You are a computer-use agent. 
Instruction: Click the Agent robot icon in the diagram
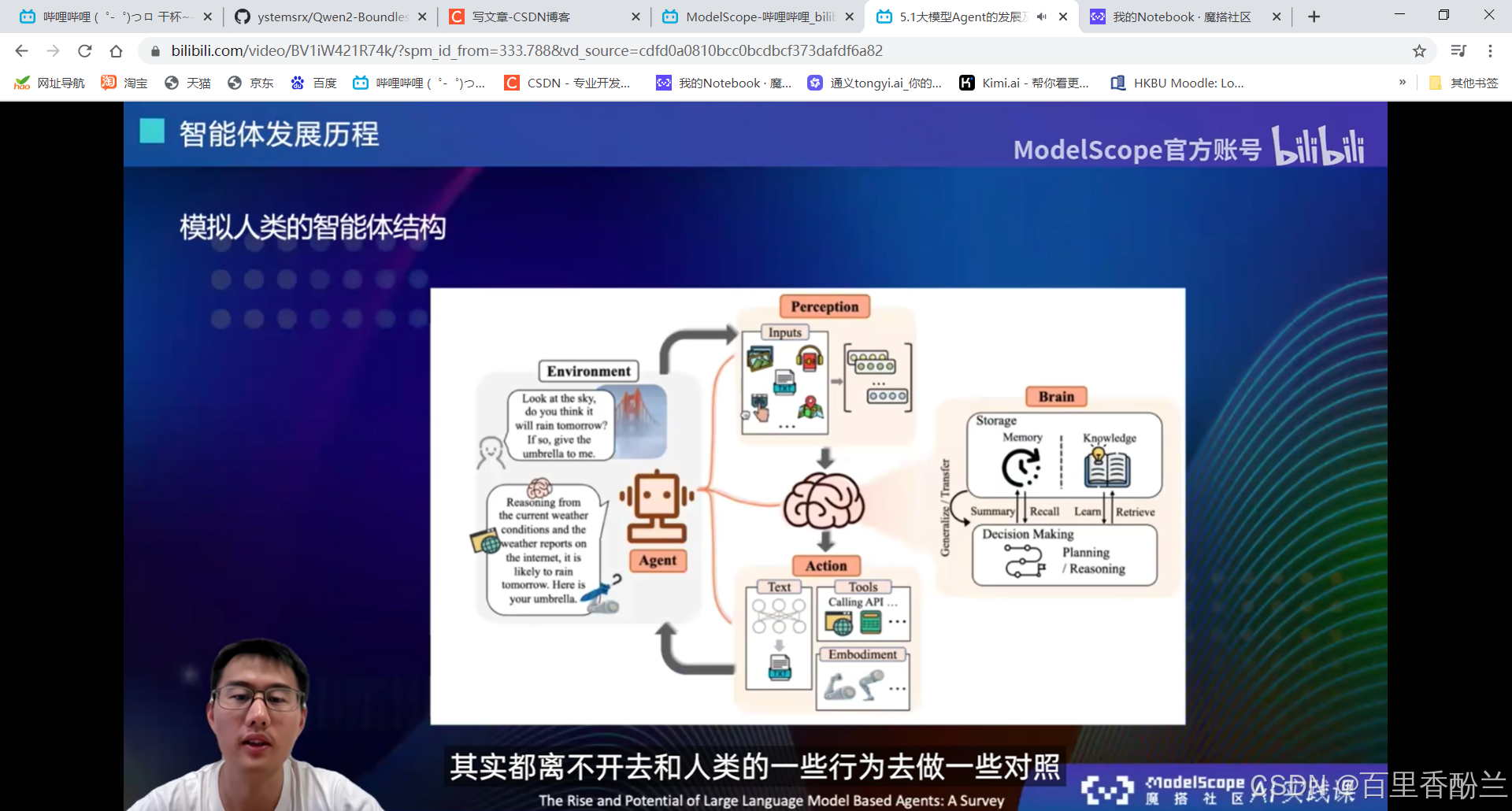click(x=657, y=505)
